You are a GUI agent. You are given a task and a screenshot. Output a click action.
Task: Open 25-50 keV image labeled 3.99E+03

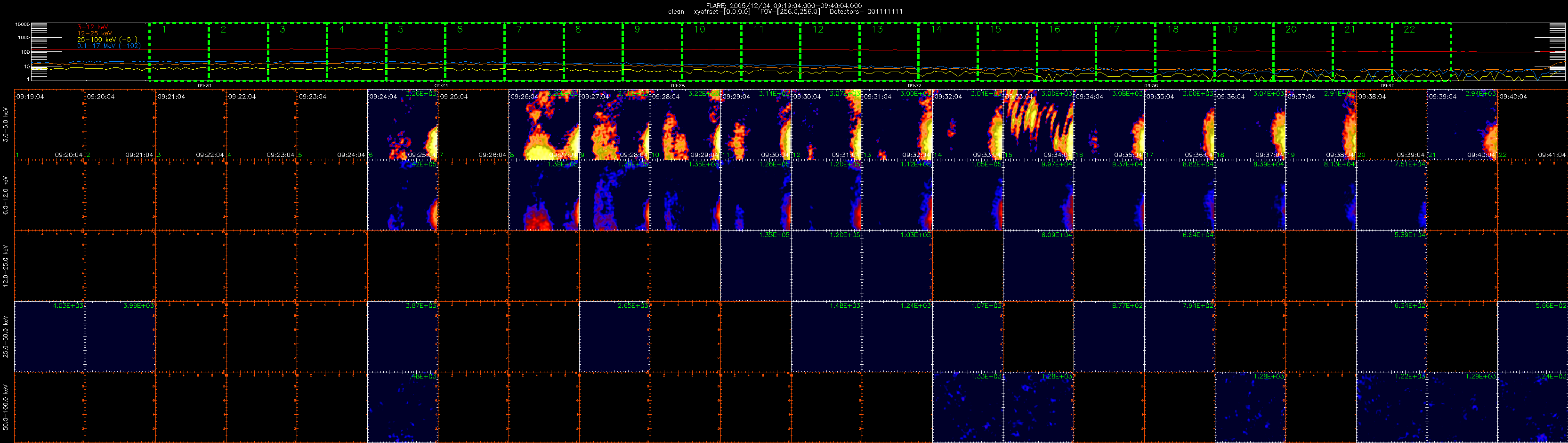[x=120, y=337]
